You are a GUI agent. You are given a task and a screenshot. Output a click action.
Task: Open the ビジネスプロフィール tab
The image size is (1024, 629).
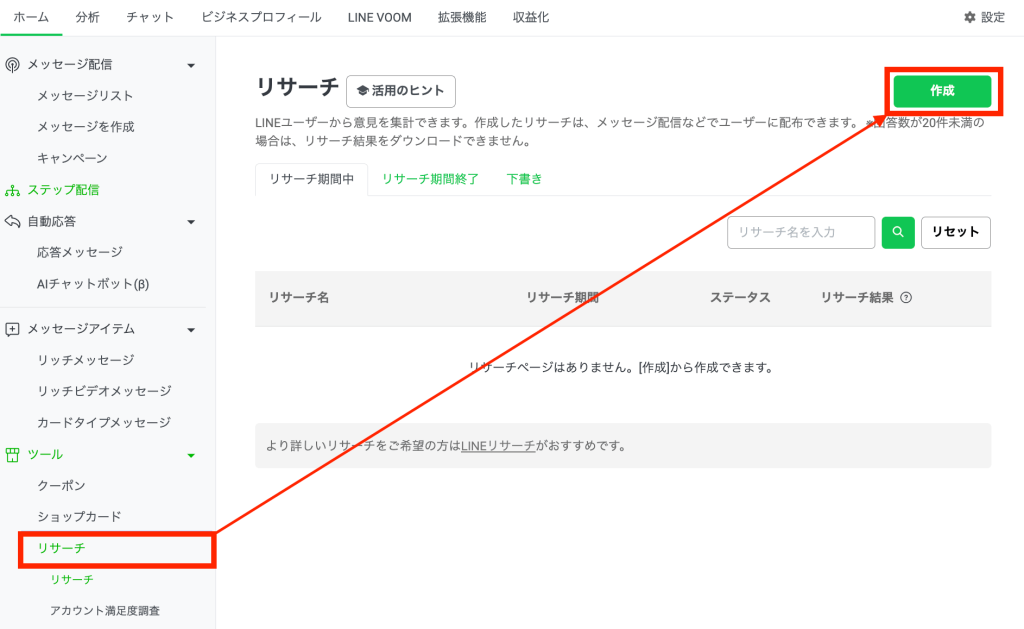(x=261, y=17)
